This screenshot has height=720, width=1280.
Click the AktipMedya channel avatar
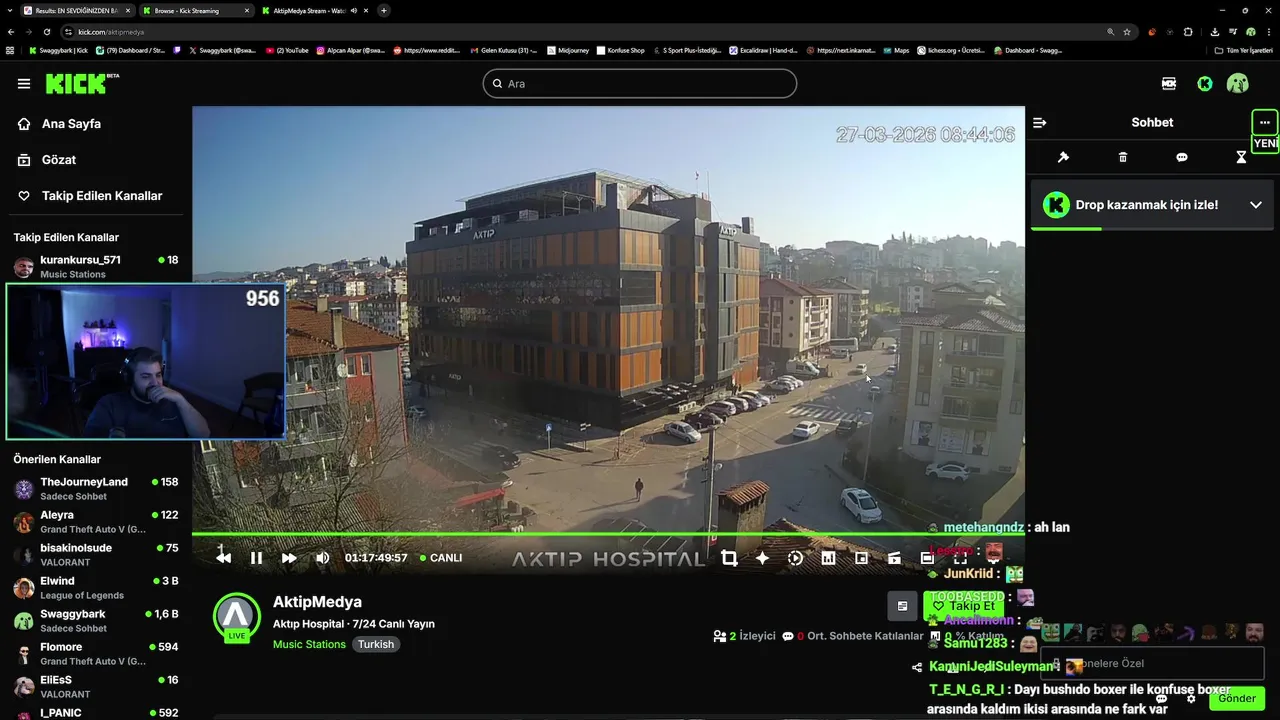point(237,616)
